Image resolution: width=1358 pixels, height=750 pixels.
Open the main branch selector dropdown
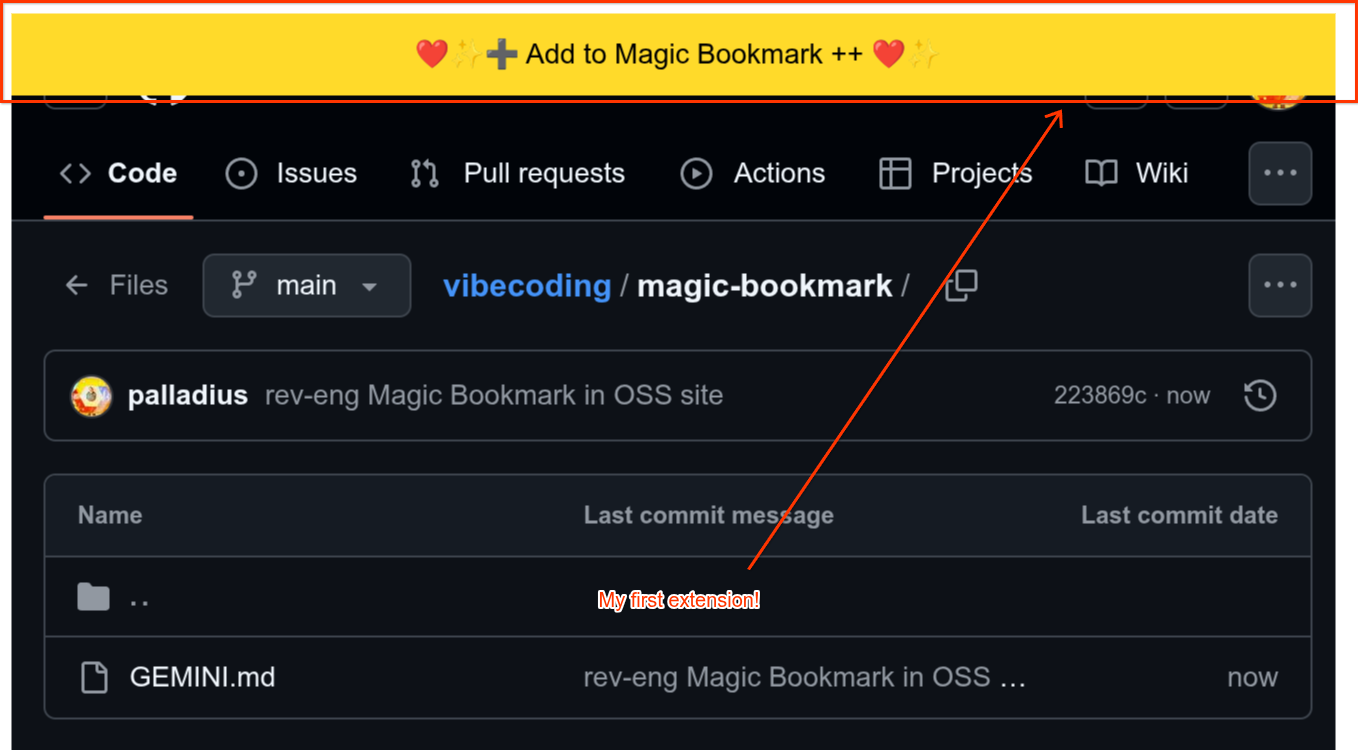tap(306, 286)
